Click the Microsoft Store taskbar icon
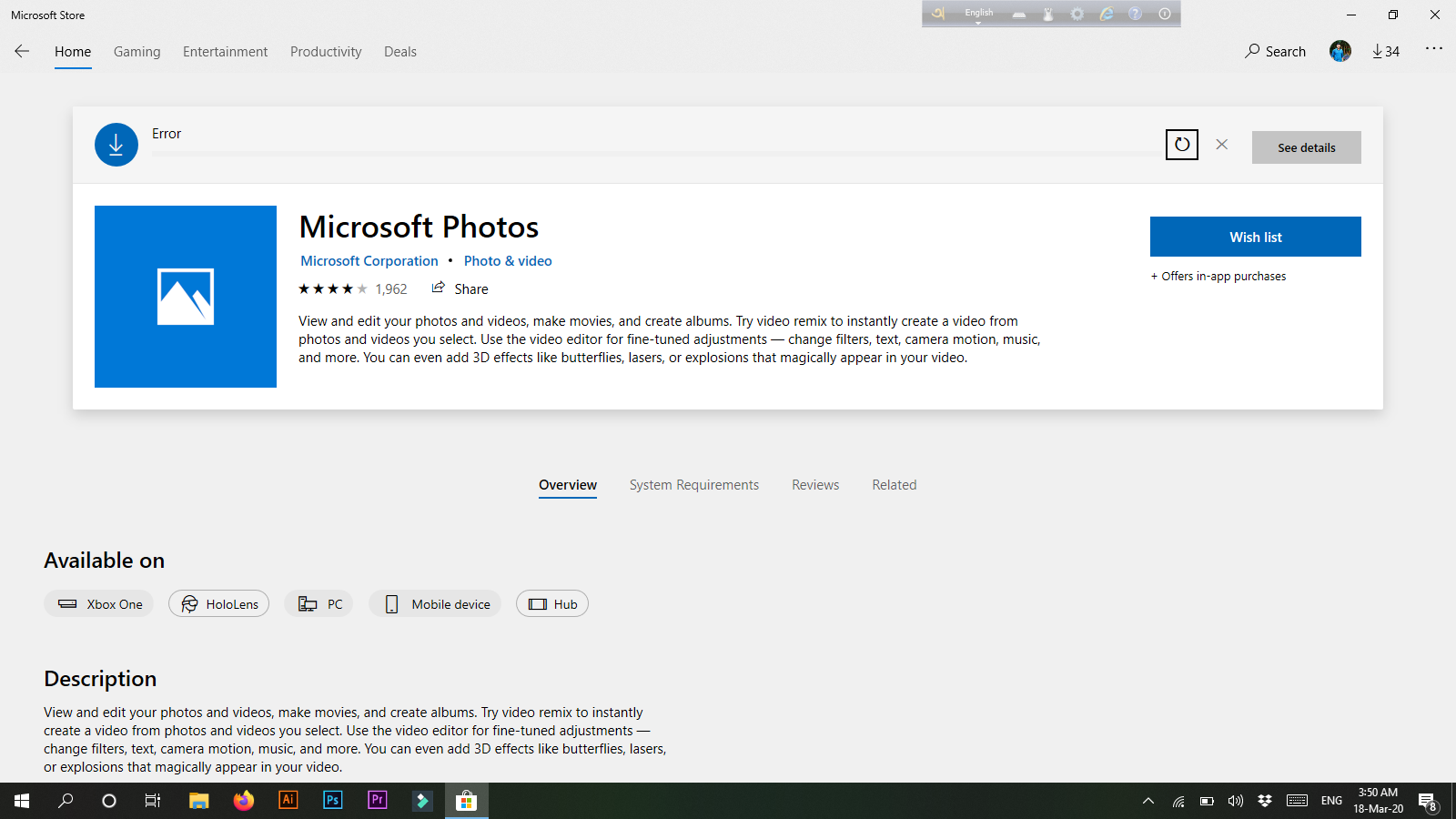 pos(466,801)
